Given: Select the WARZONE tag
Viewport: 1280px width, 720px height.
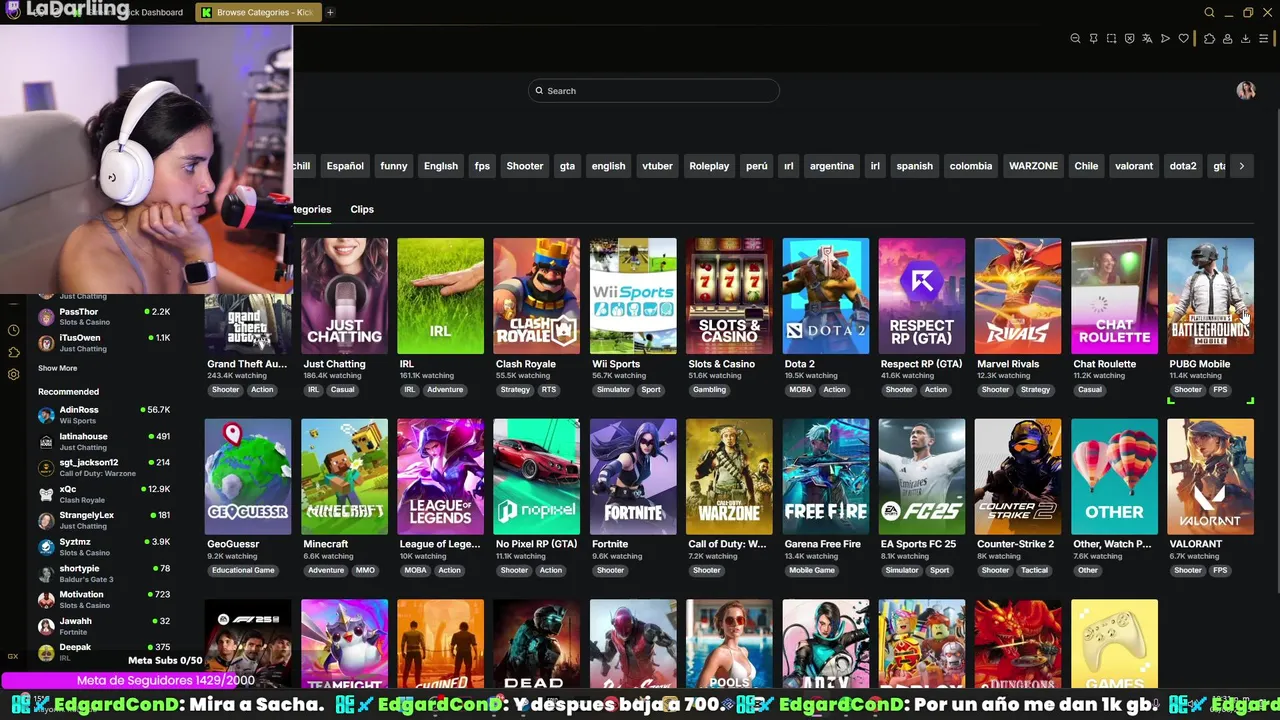Looking at the screenshot, I should pos(1033,166).
